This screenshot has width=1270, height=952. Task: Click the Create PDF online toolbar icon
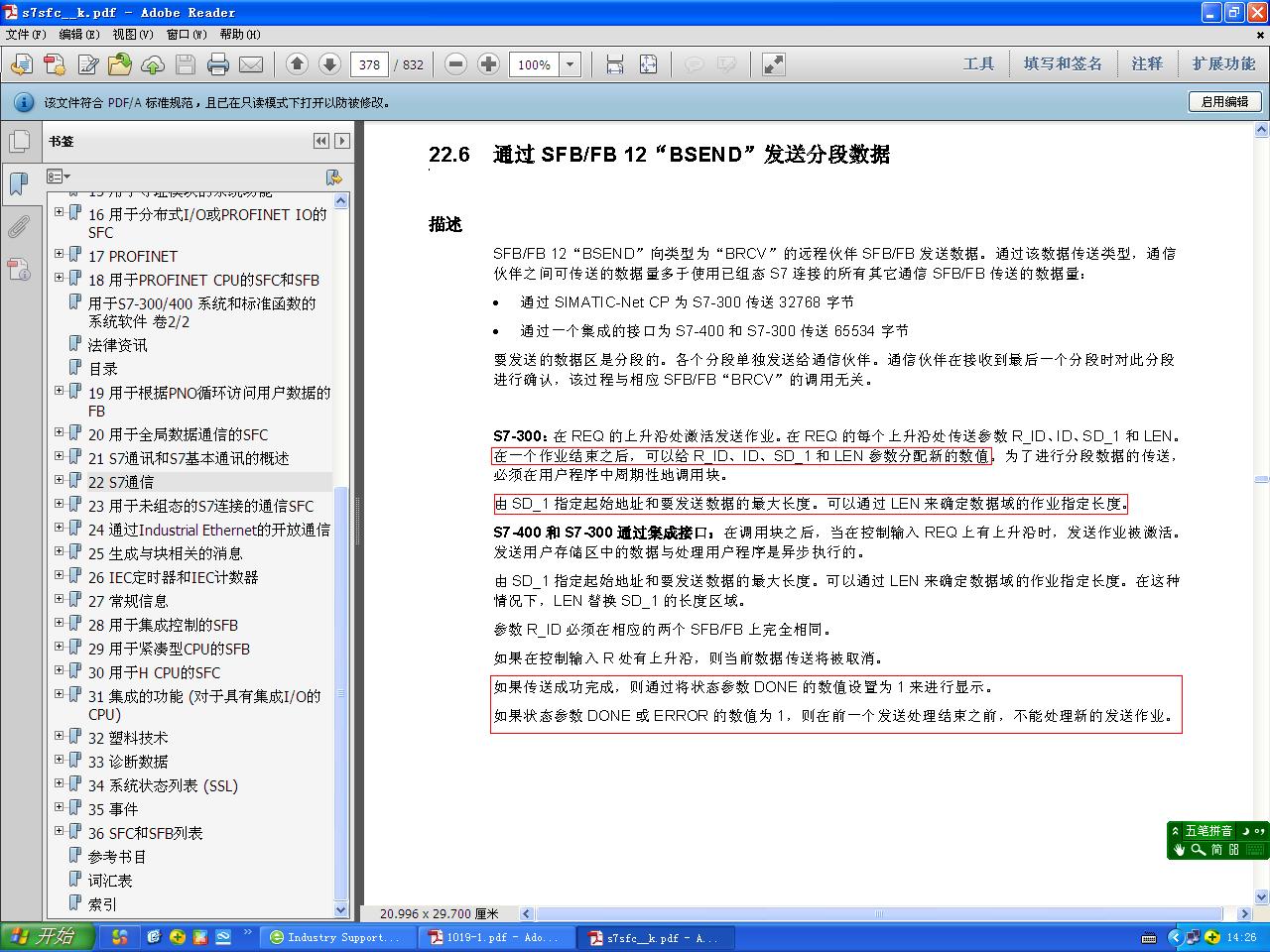tap(22, 64)
